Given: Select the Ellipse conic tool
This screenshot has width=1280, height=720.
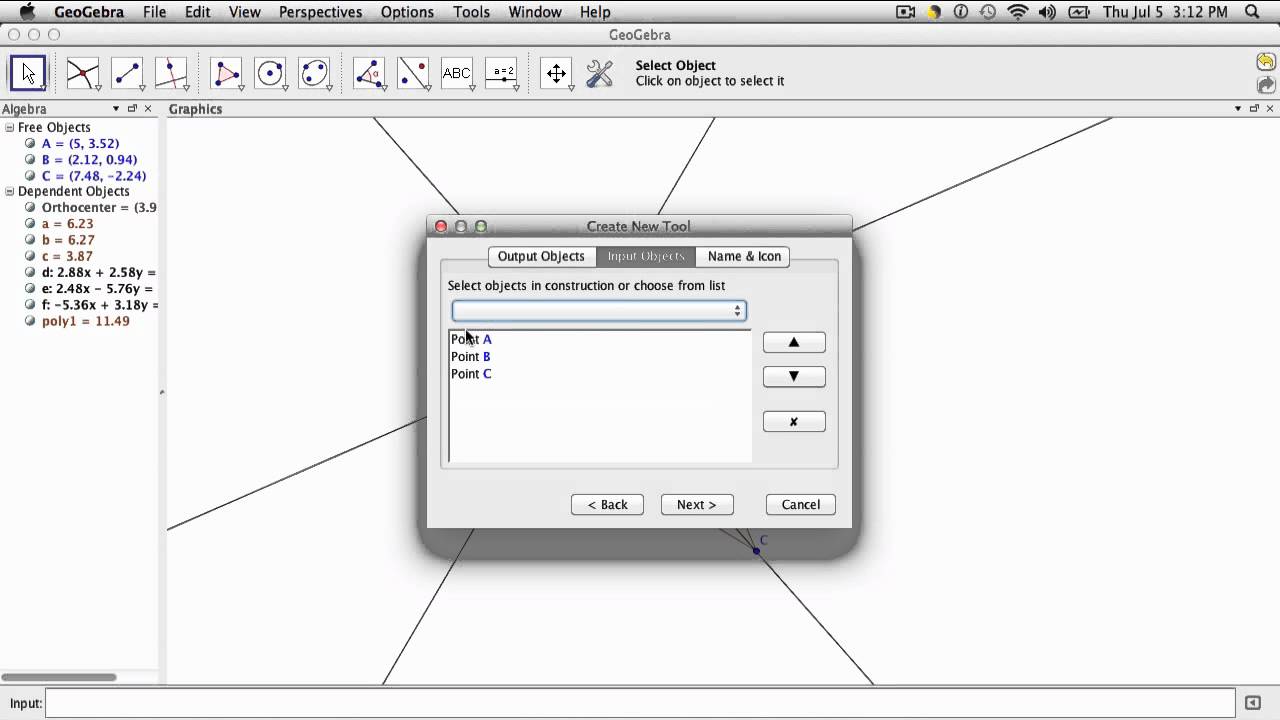Looking at the screenshot, I should [315, 73].
